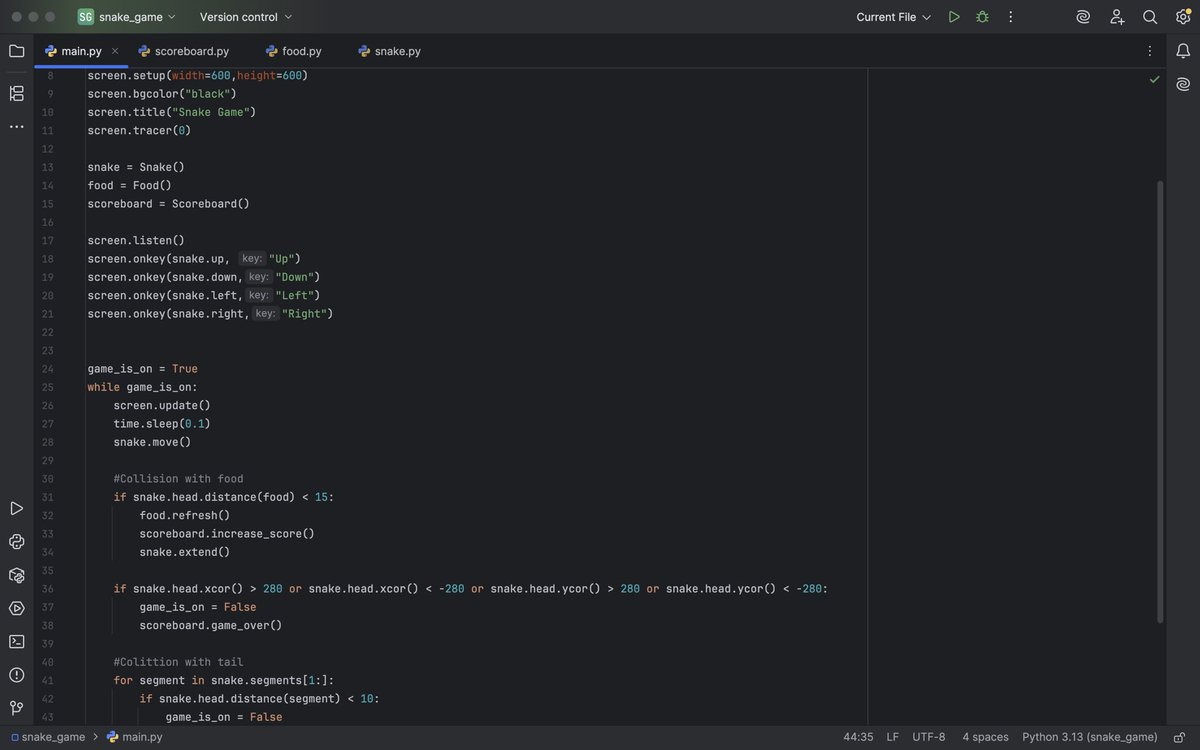Open More tool windows ellipsis in left sidebar
The width and height of the screenshot is (1200, 750).
tap(16, 127)
